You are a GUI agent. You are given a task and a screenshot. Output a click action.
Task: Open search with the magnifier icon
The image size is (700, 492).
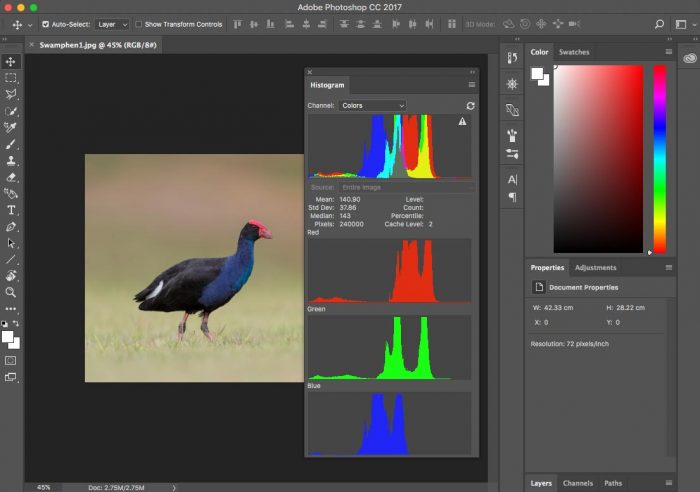click(659, 23)
